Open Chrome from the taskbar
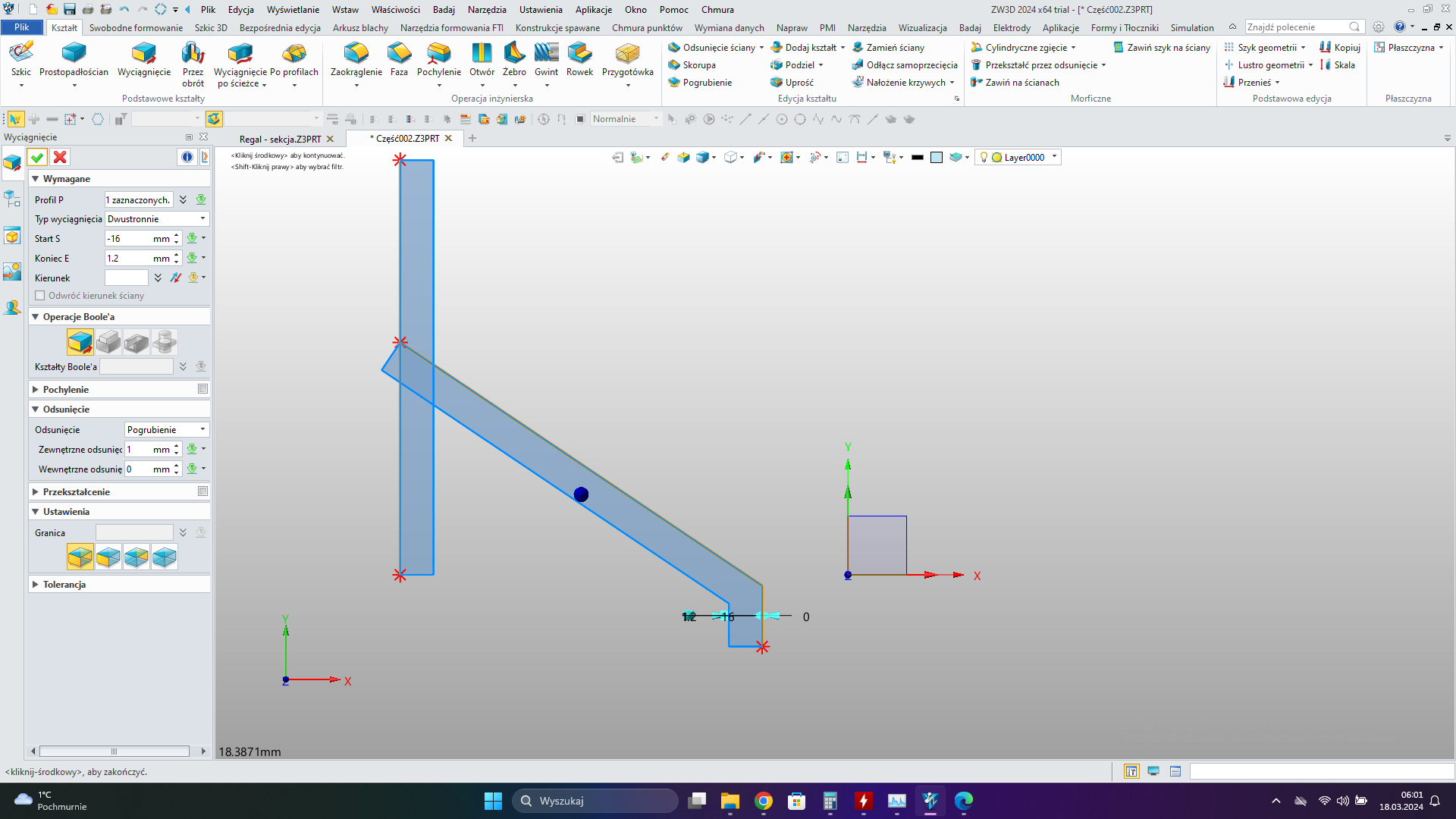 pyautogui.click(x=764, y=801)
